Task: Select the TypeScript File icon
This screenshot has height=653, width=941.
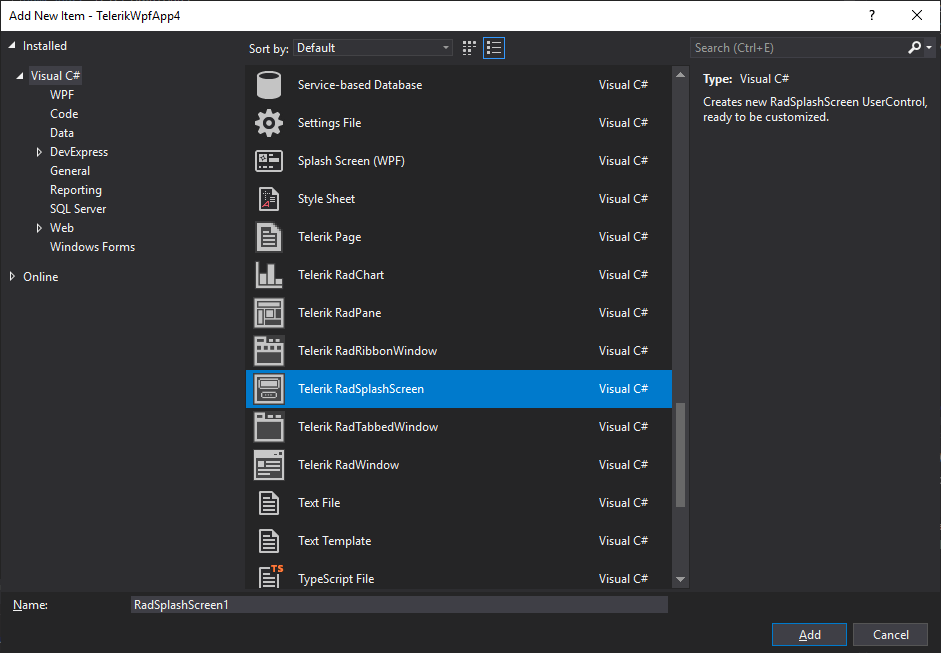Action: (268, 578)
